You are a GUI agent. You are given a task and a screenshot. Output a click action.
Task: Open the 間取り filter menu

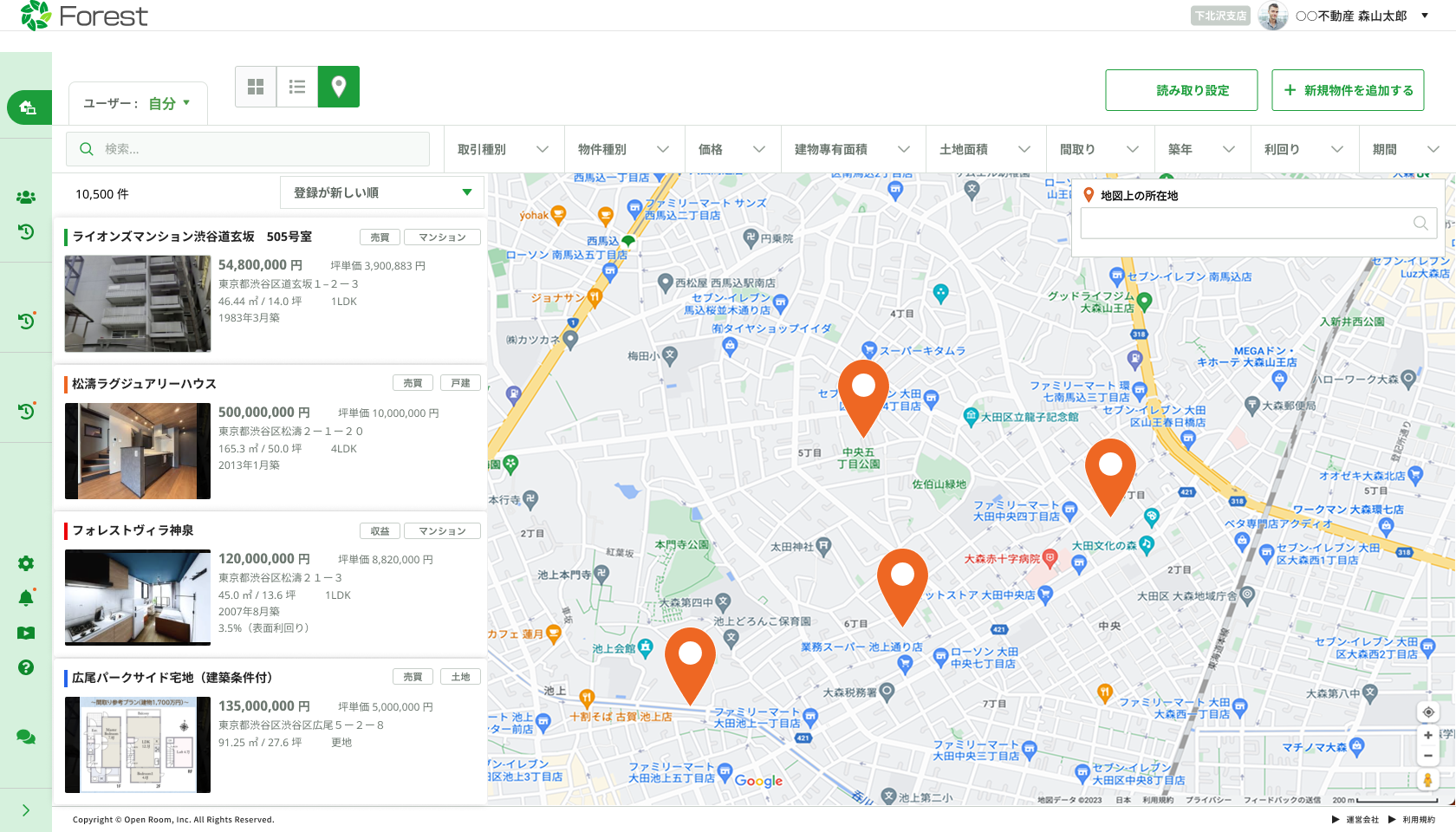tap(1099, 149)
